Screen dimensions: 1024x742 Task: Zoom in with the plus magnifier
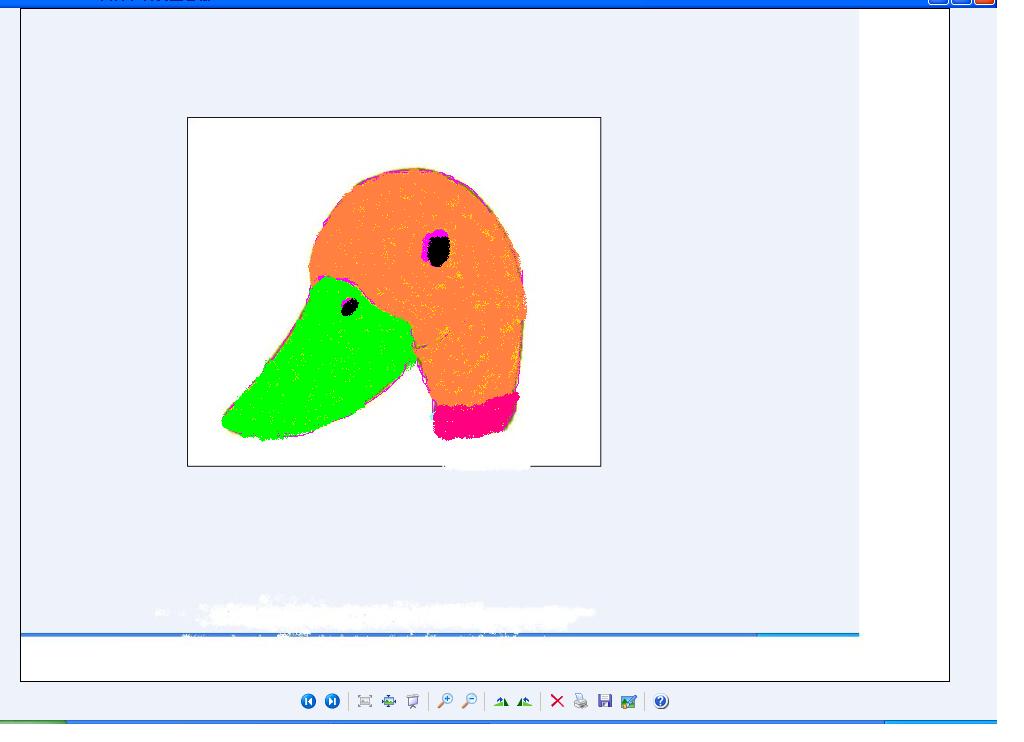445,701
